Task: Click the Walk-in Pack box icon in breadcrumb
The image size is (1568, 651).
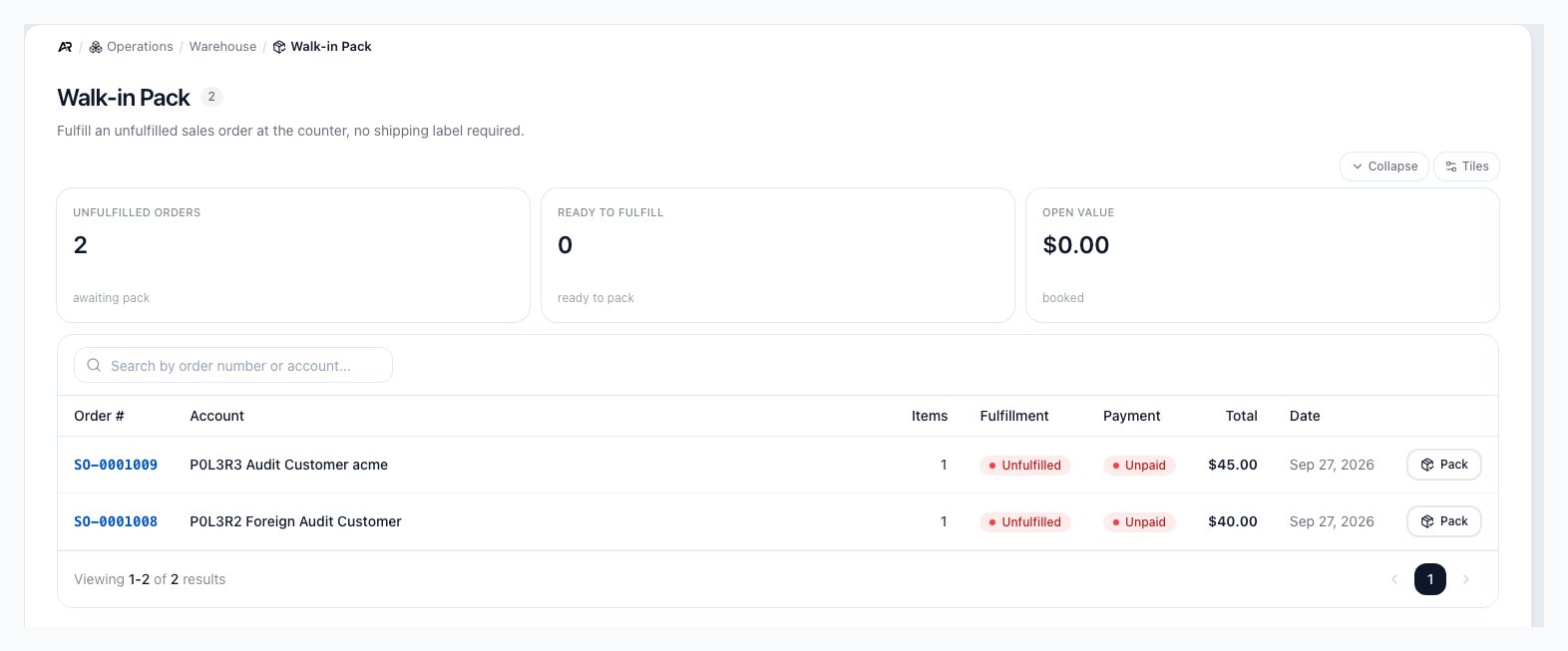Action: 279,47
